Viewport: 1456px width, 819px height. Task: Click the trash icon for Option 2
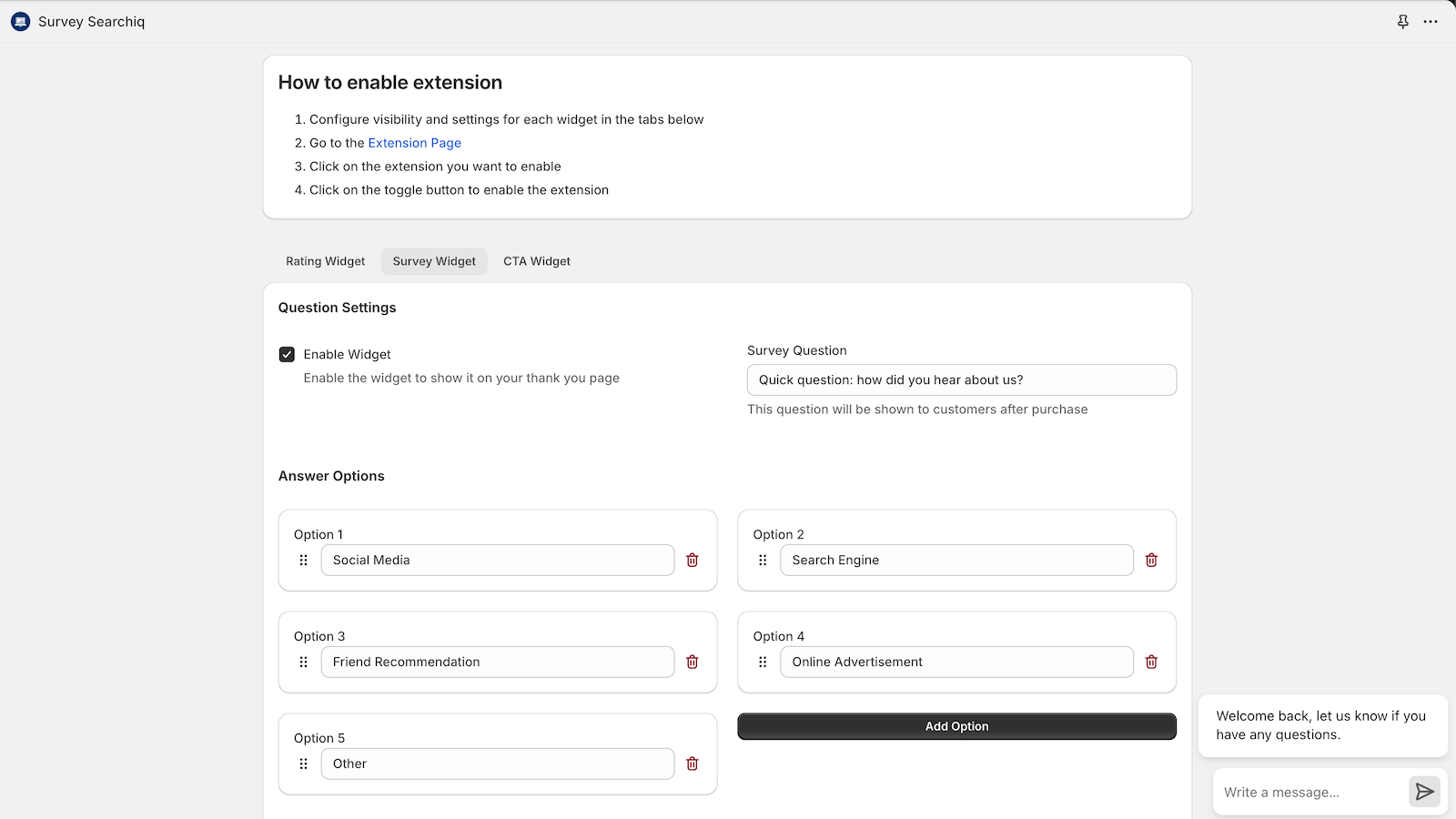(1150, 560)
